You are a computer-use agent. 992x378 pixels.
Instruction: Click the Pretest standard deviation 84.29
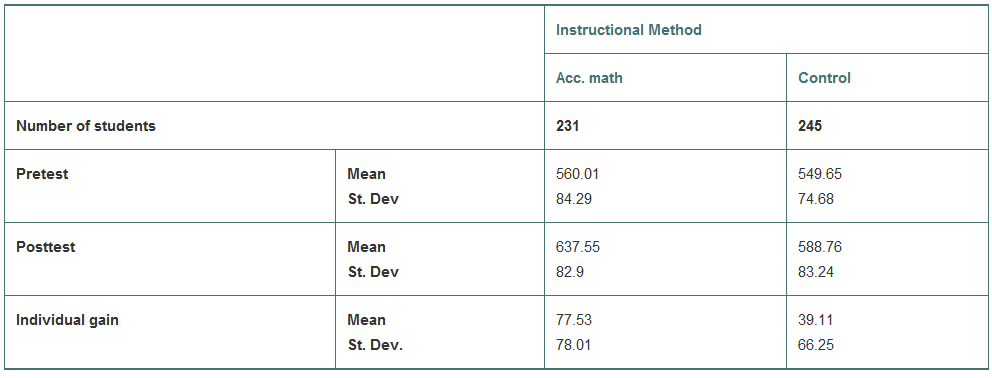(x=574, y=199)
